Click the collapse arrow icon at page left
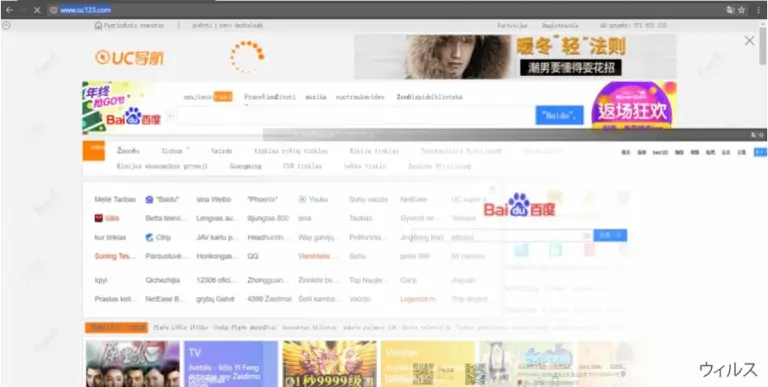 [5, 25]
